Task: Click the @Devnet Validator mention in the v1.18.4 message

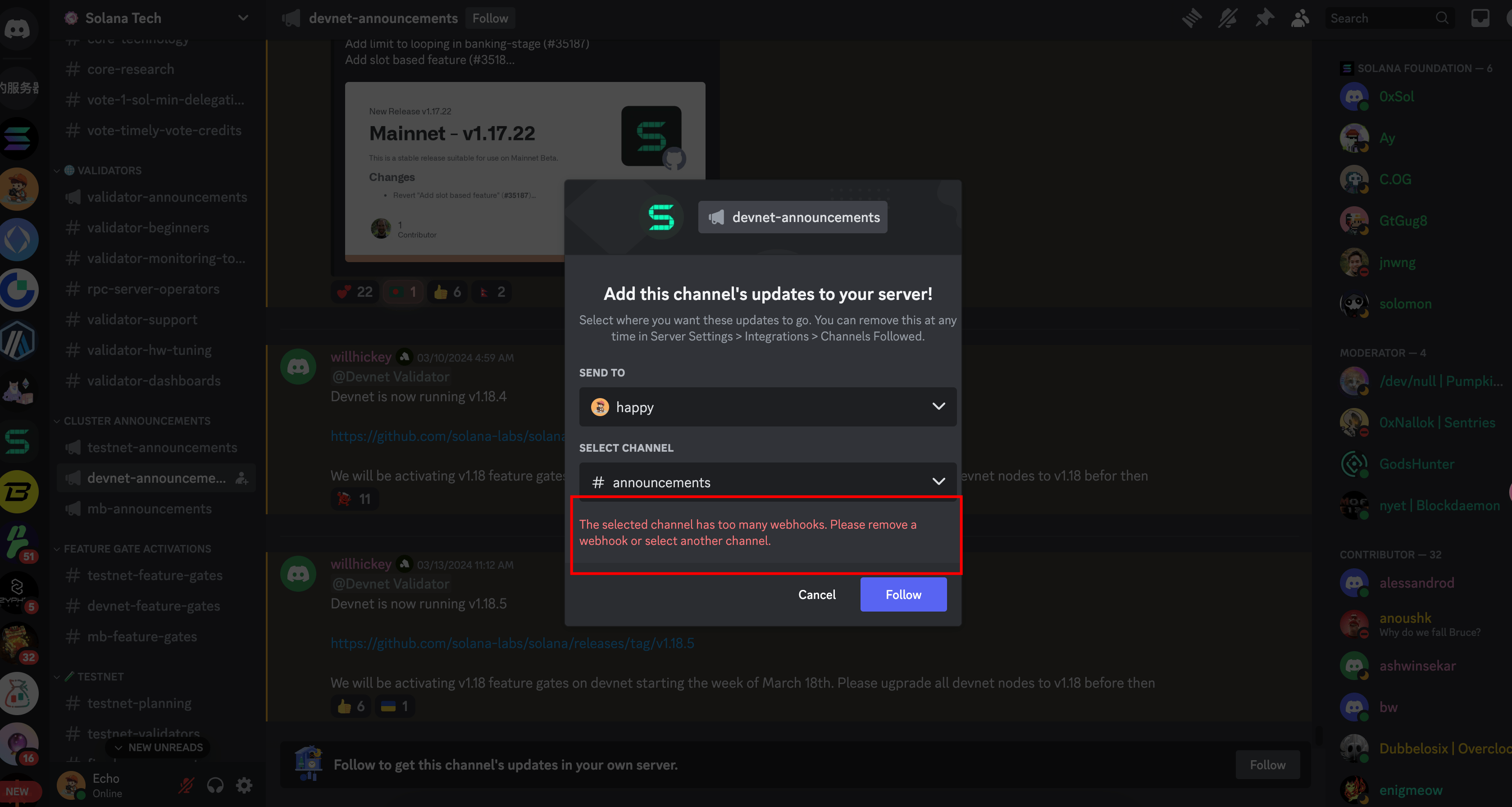Action: 391,376
